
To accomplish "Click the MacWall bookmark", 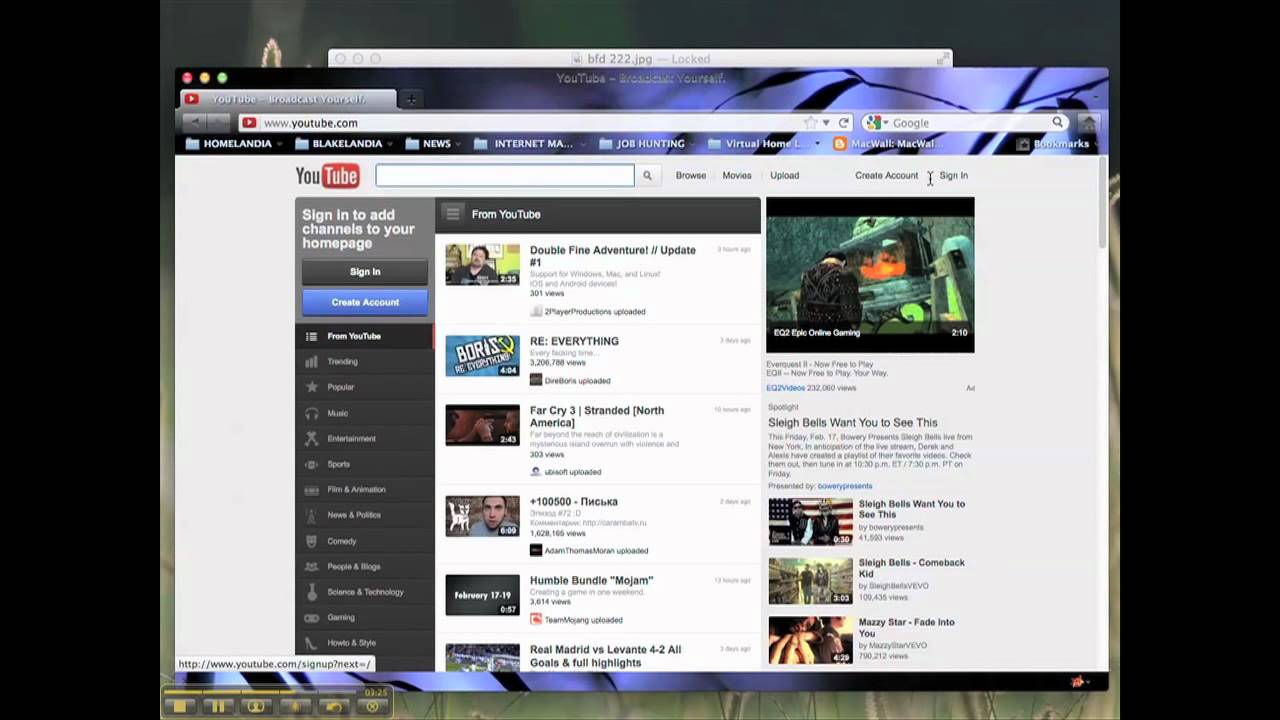I will 889,144.
